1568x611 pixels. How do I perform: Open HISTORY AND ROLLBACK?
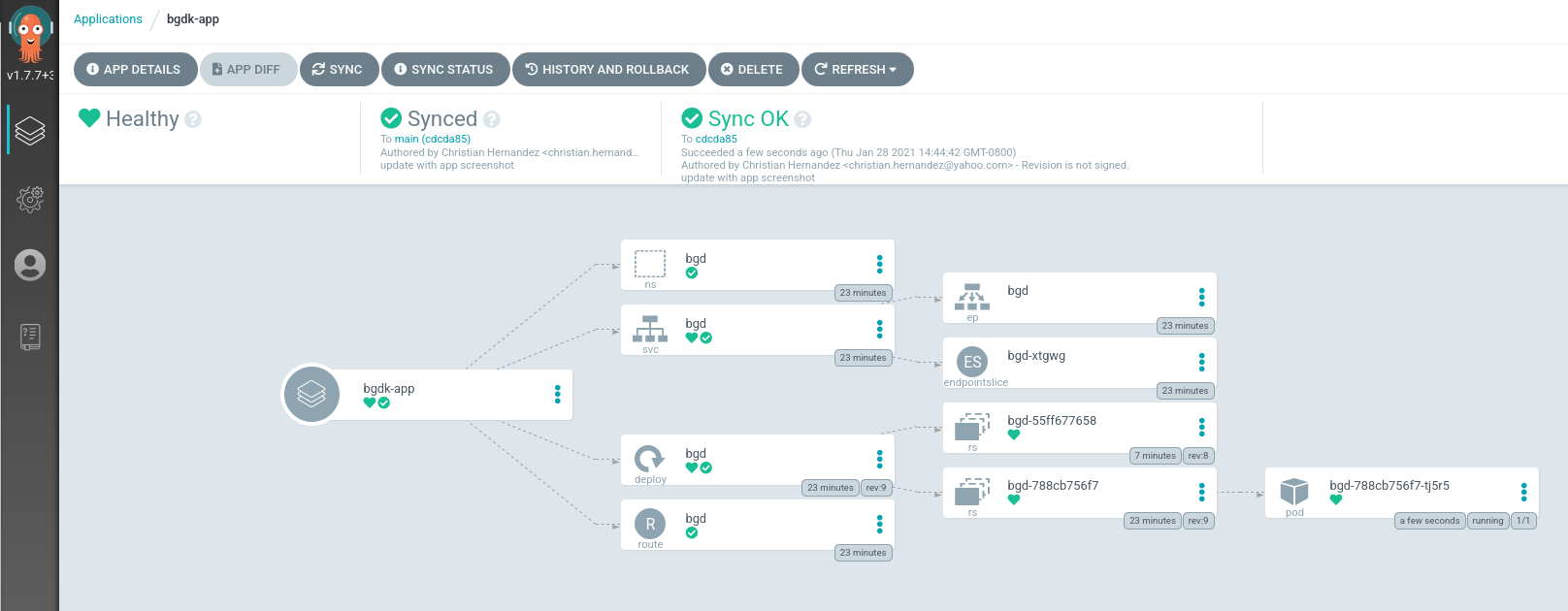point(609,69)
